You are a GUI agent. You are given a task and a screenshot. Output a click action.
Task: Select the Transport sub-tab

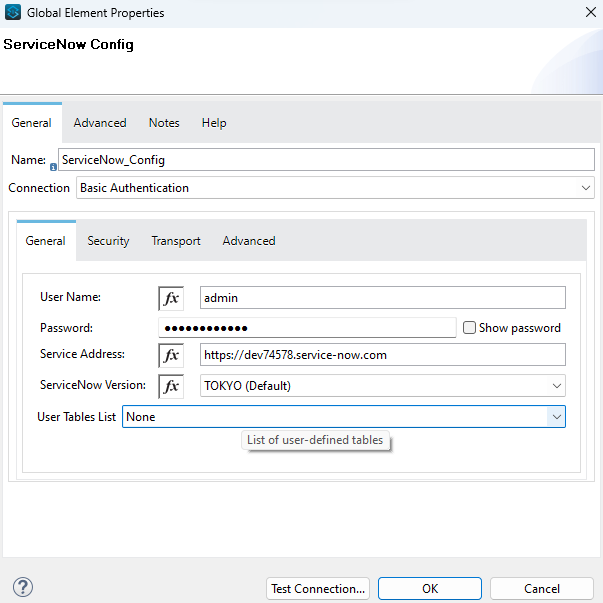coord(176,241)
